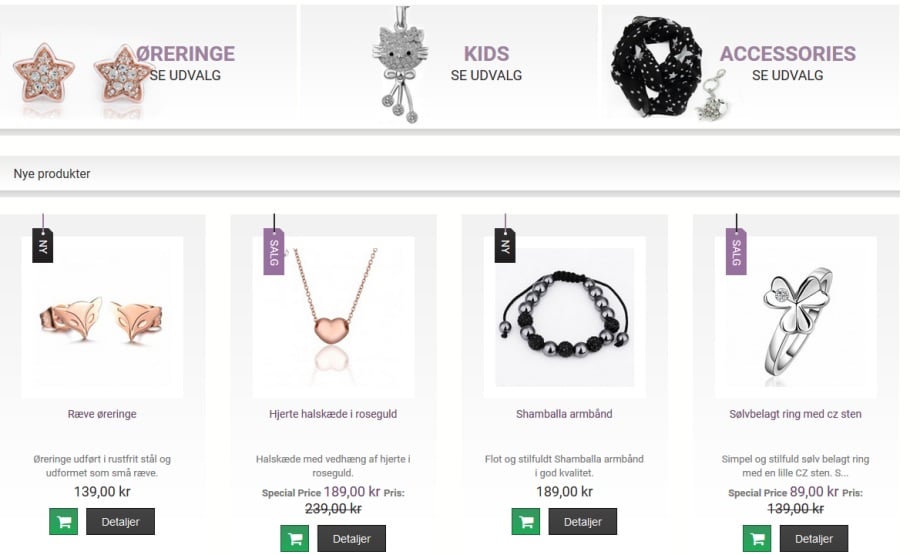Click the NY tag on fox earrings

coord(42,245)
